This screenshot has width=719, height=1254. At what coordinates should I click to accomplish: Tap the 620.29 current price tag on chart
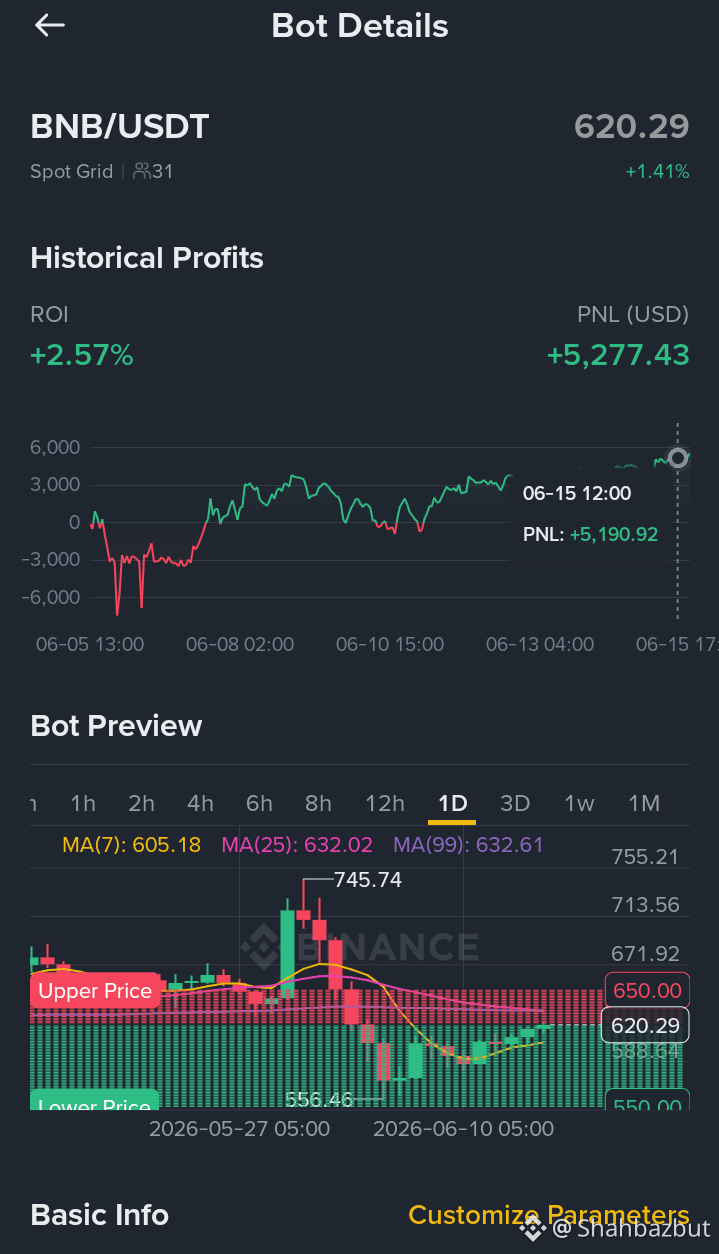pyautogui.click(x=645, y=1025)
